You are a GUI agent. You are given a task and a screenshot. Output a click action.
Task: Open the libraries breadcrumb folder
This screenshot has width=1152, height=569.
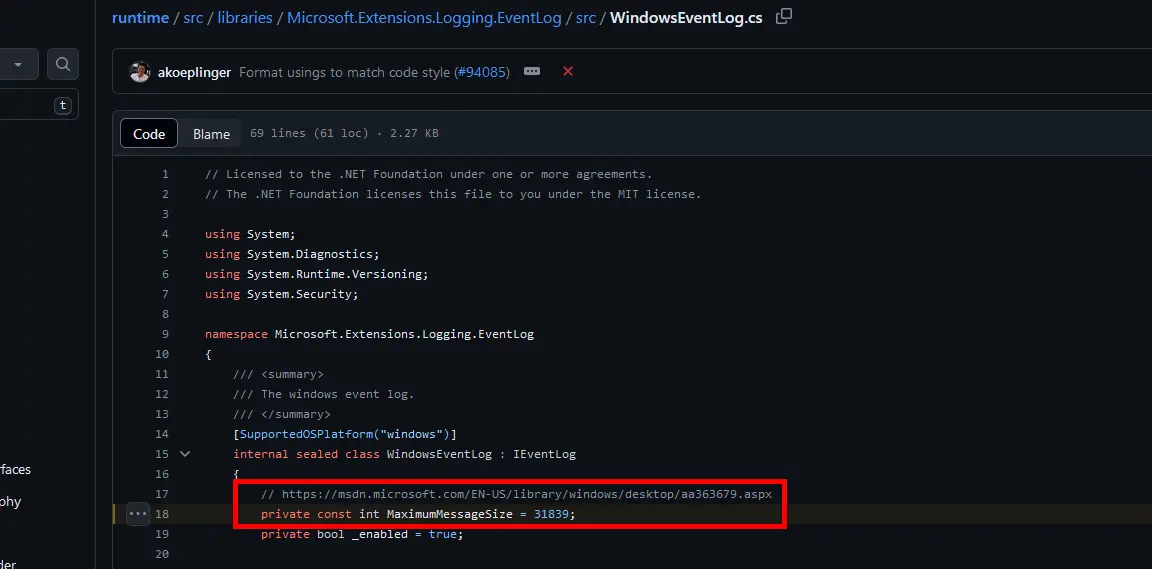(245, 18)
